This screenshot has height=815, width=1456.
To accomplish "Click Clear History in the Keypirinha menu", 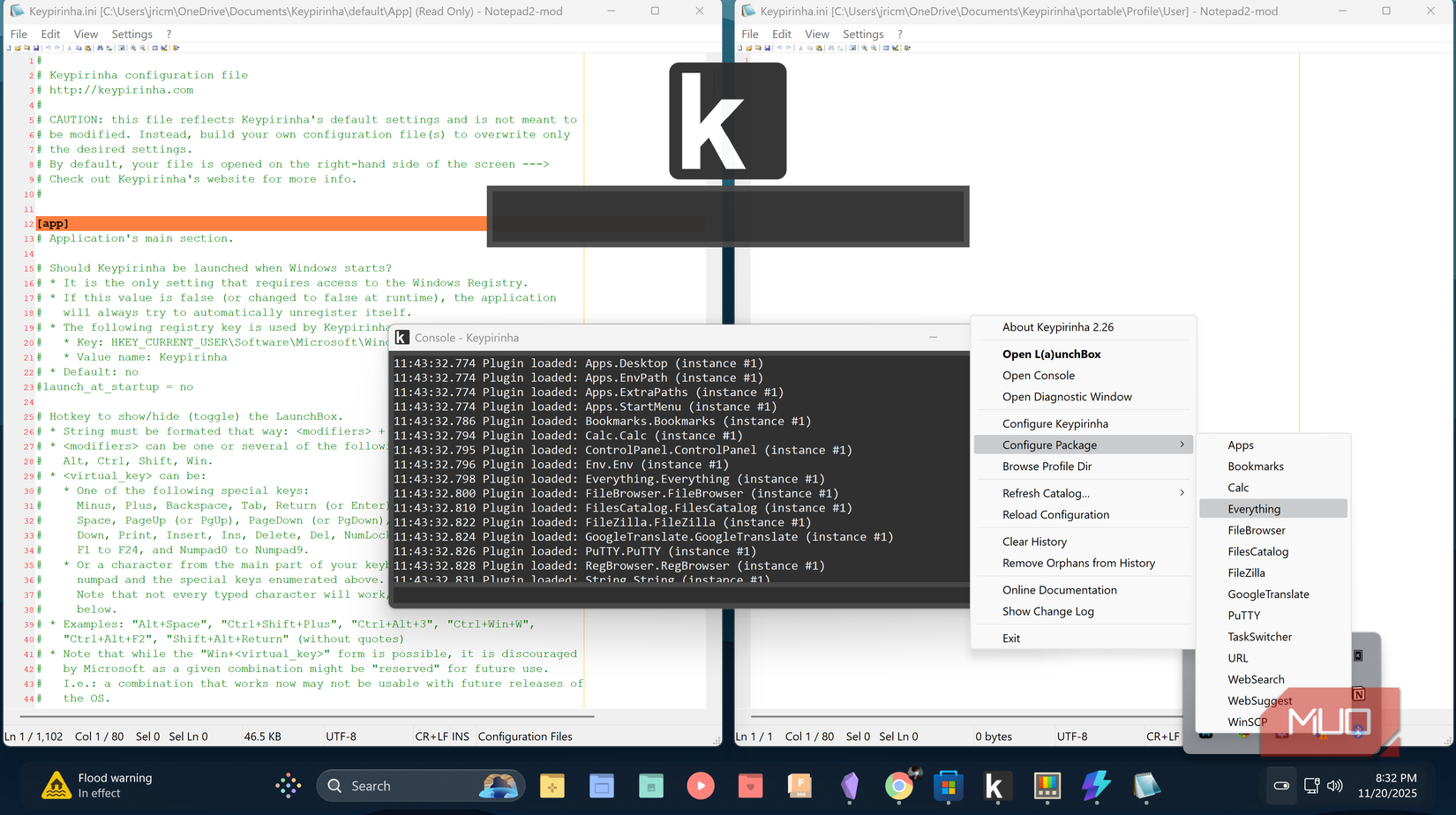I will (x=1034, y=541).
